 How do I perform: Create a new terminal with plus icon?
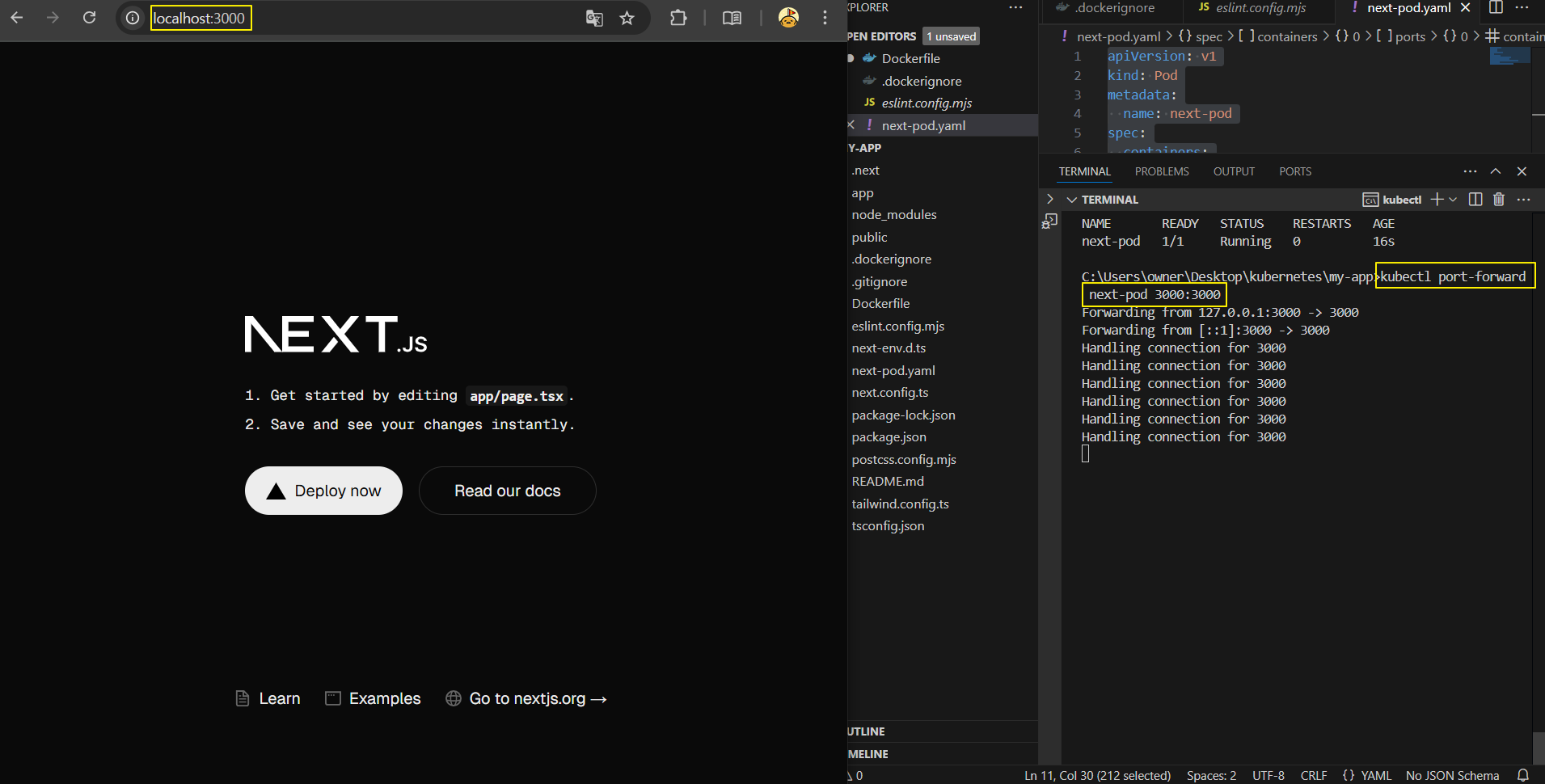[x=1437, y=200]
